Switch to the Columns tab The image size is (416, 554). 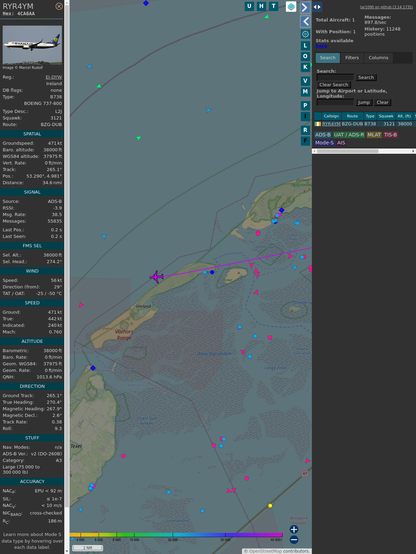379,58
